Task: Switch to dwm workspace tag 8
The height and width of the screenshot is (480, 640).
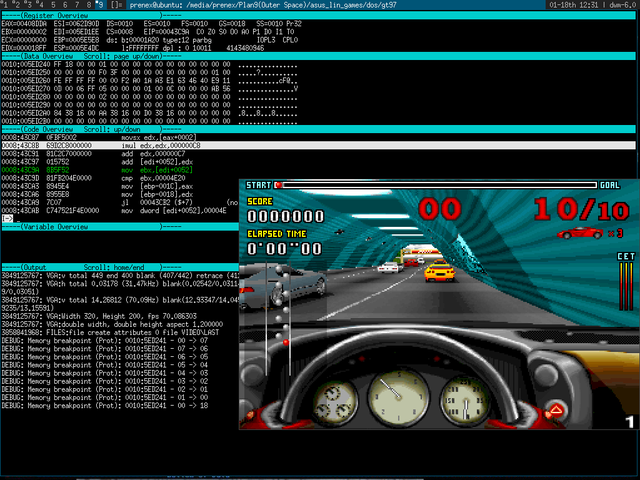Action: point(89,5)
